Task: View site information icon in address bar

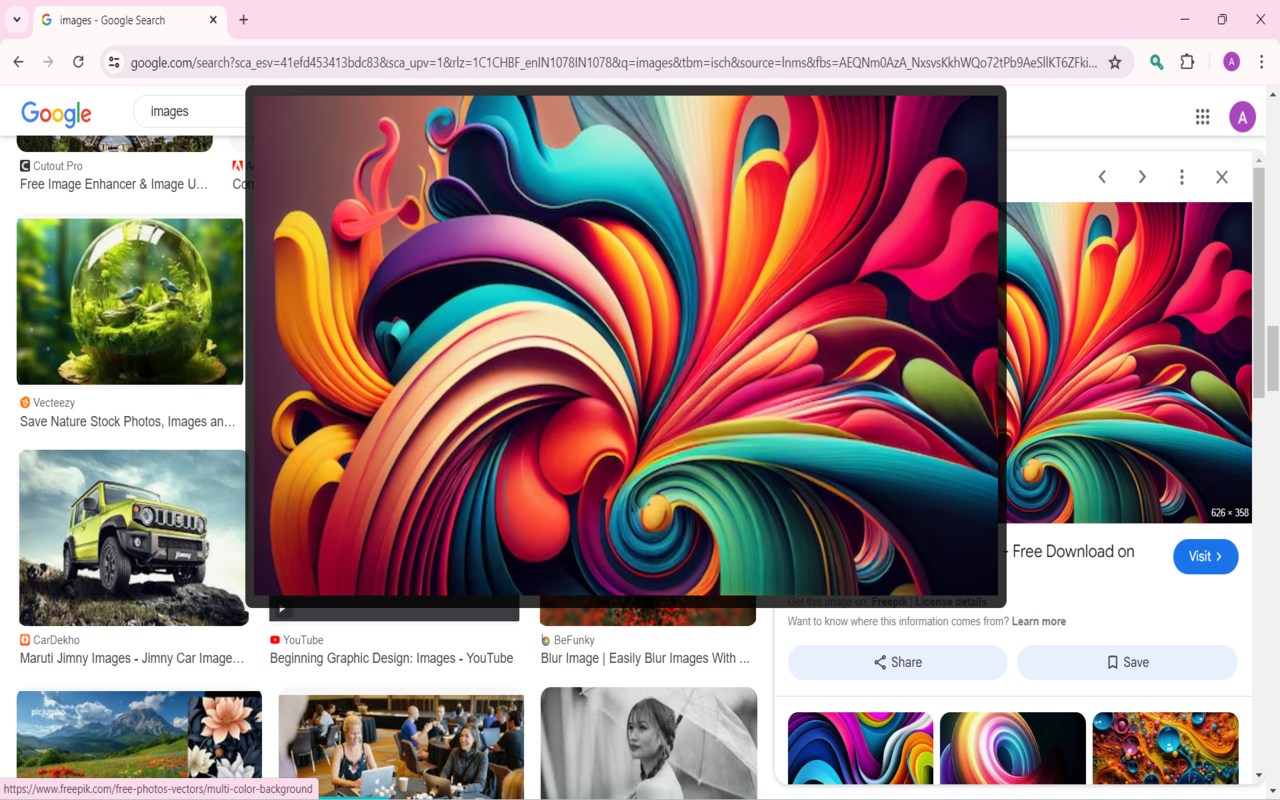Action: click(114, 62)
